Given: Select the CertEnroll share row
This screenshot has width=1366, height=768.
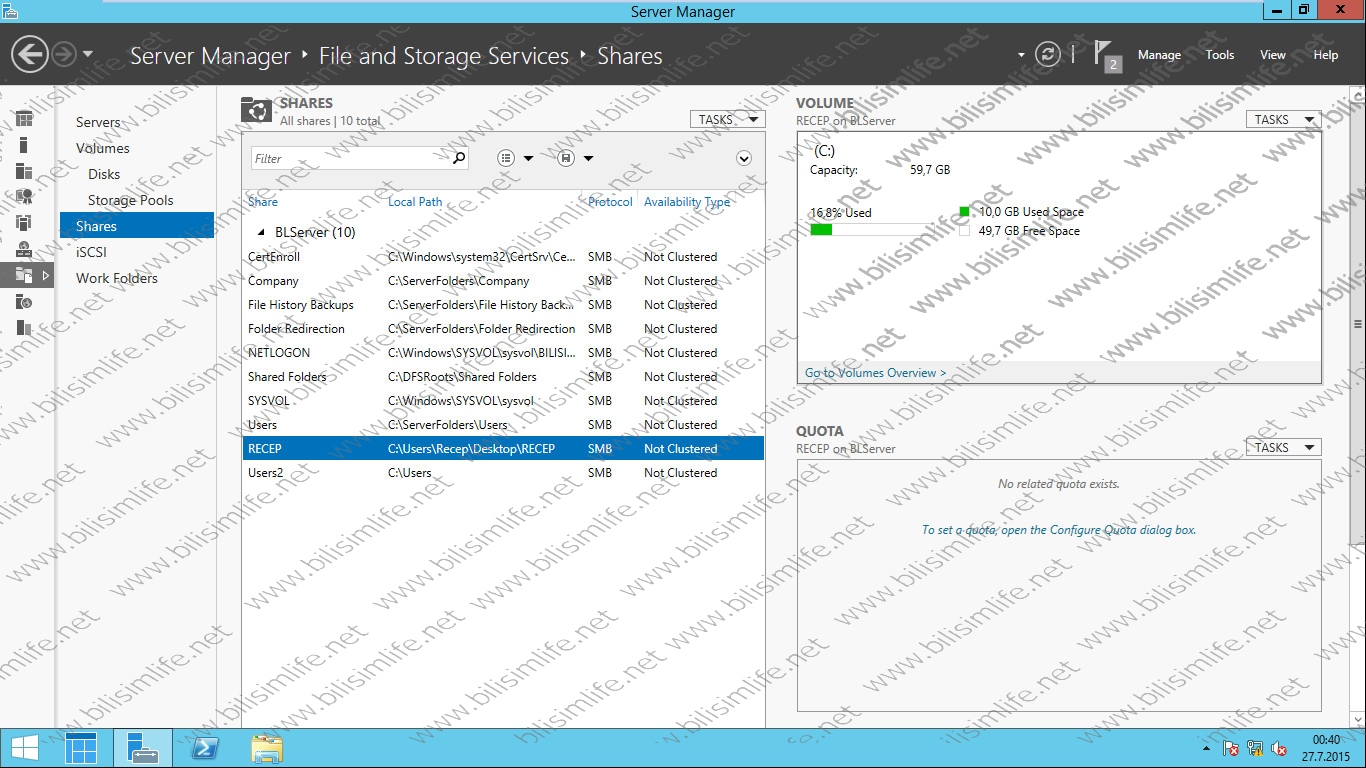Looking at the screenshot, I should pos(504,257).
